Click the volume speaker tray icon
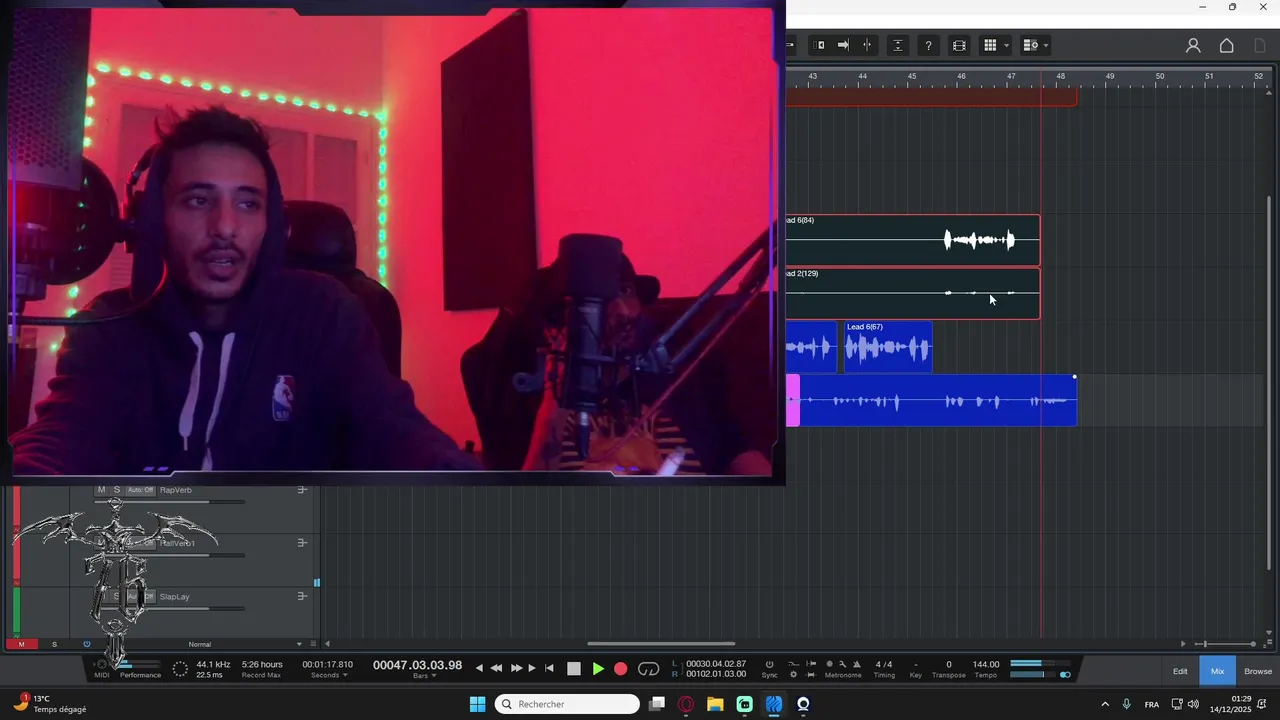The image size is (1280, 720). click(x=1193, y=704)
